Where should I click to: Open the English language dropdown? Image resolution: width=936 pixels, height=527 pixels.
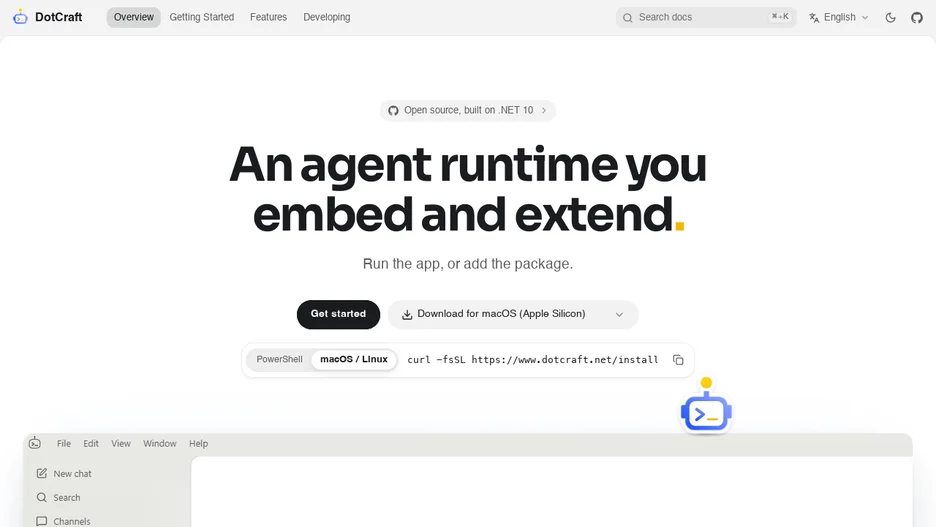[839, 17]
